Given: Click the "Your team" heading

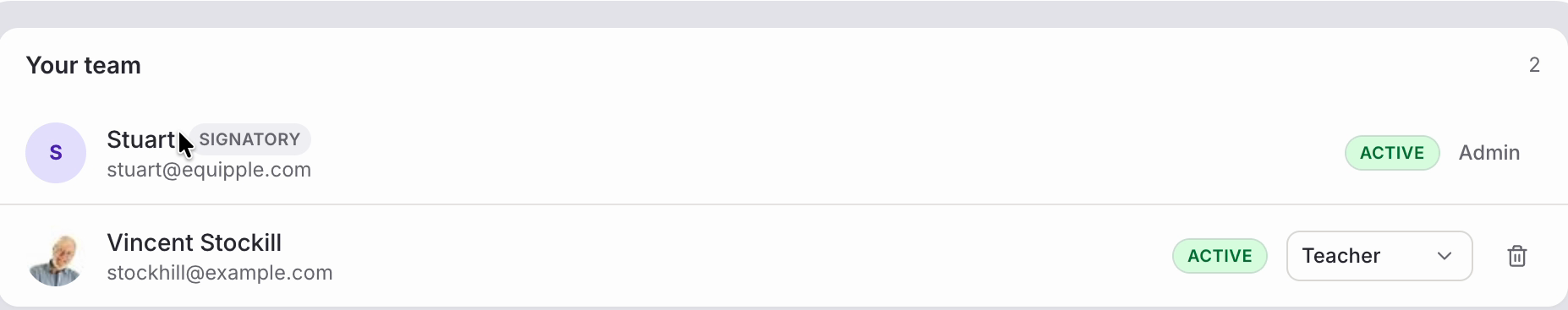Looking at the screenshot, I should (84, 65).
